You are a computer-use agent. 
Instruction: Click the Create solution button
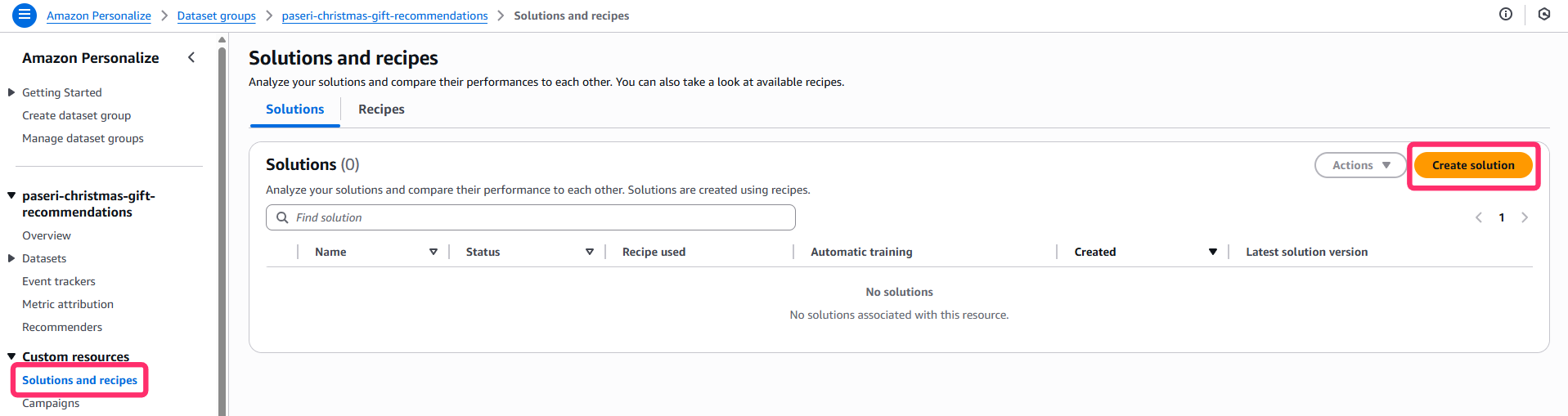1472,165
